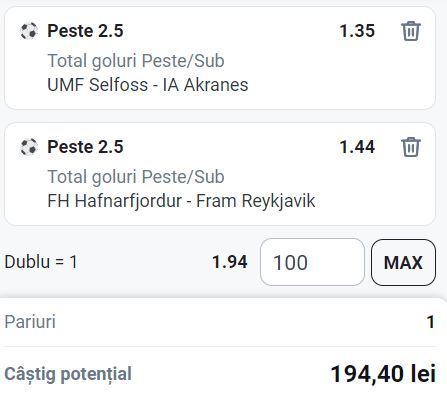Click Total goluri Peste/Sub under FH Hafnarfjordur

[x=136, y=177]
